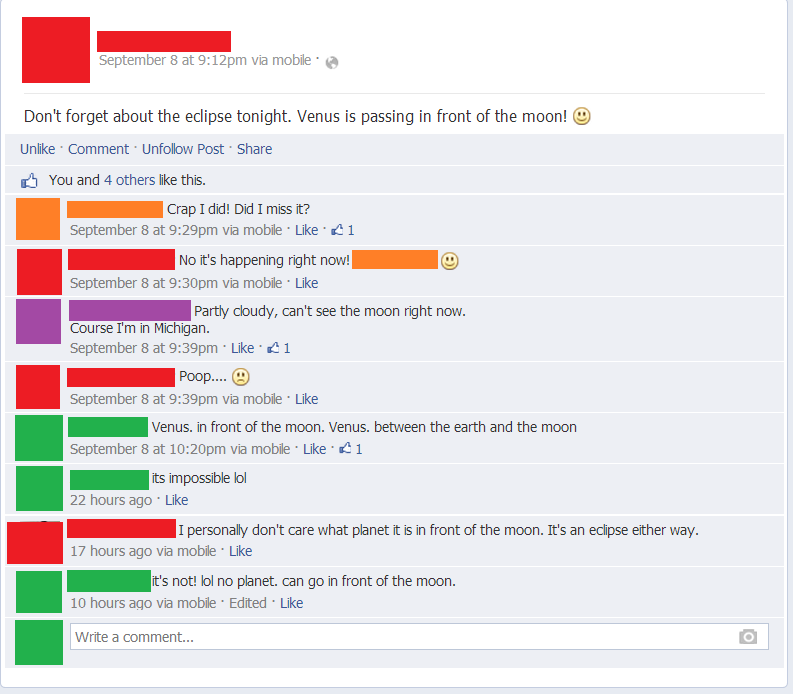The image size is (793, 694).
Task: Click thumbs-up count on 9:29pm comment
Action: pyautogui.click(x=342, y=230)
